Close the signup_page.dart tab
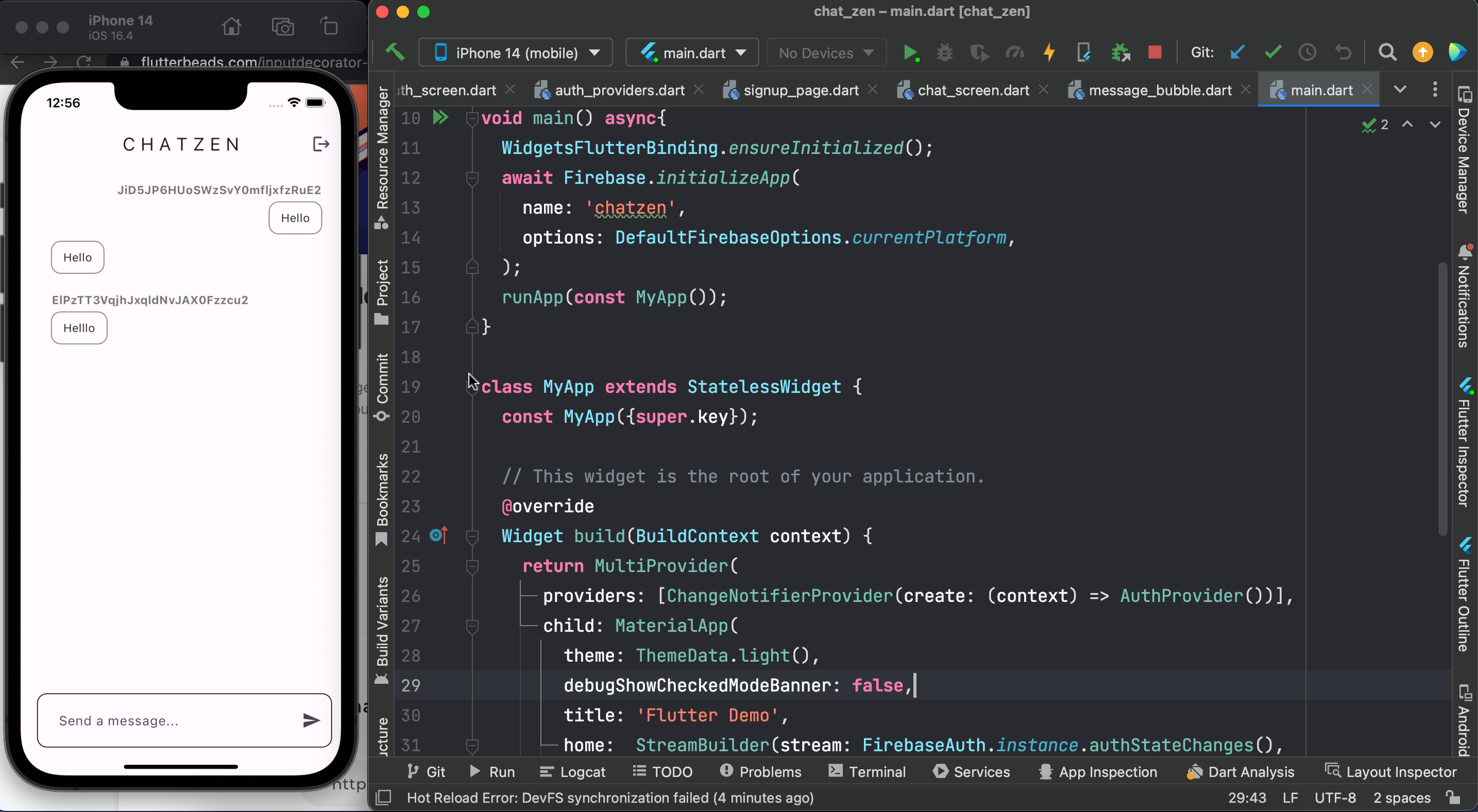This screenshot has height=812, width=1478. (x=872, y=90)
